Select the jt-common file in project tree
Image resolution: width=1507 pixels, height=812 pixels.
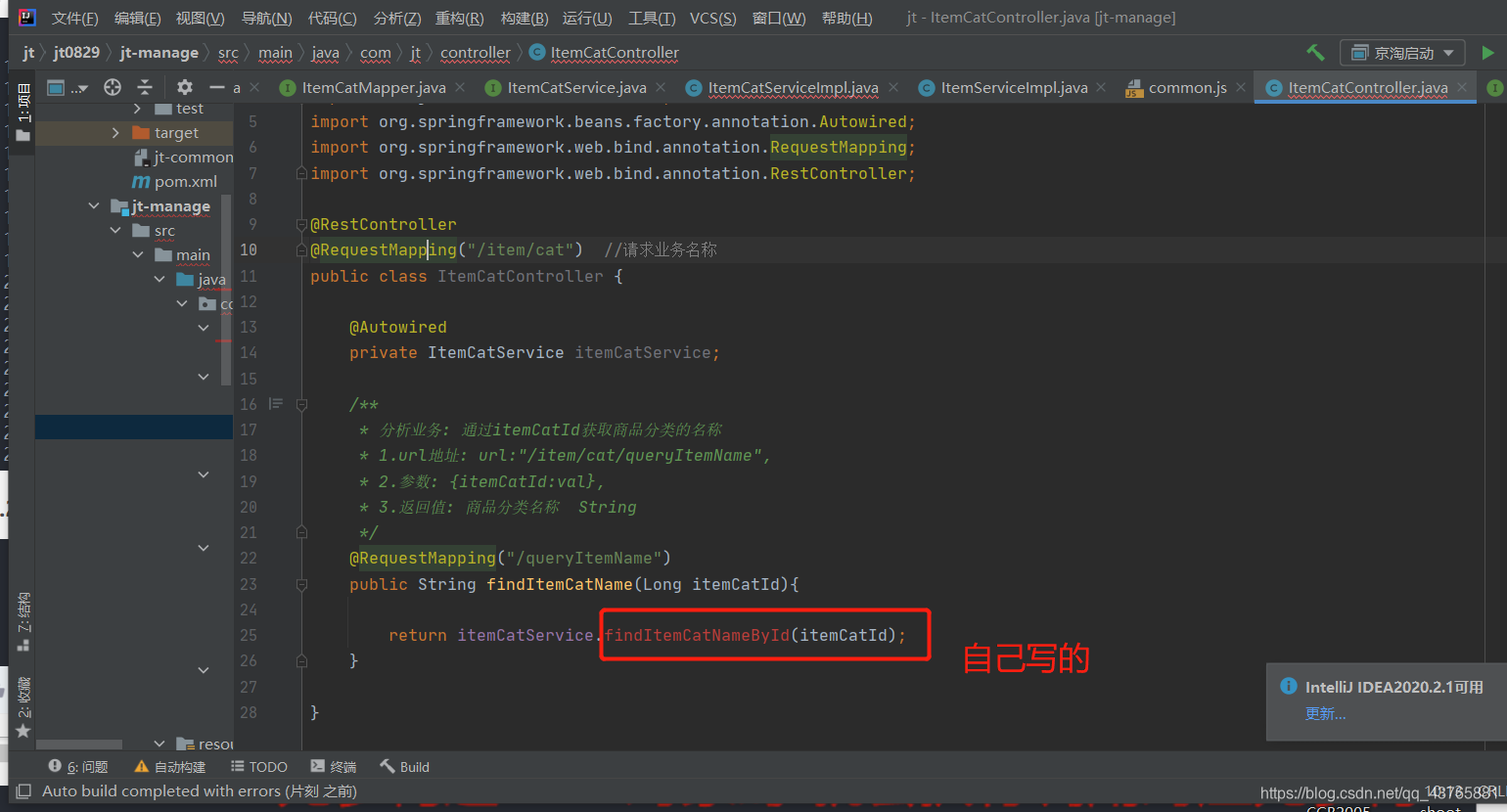(183, 157)
